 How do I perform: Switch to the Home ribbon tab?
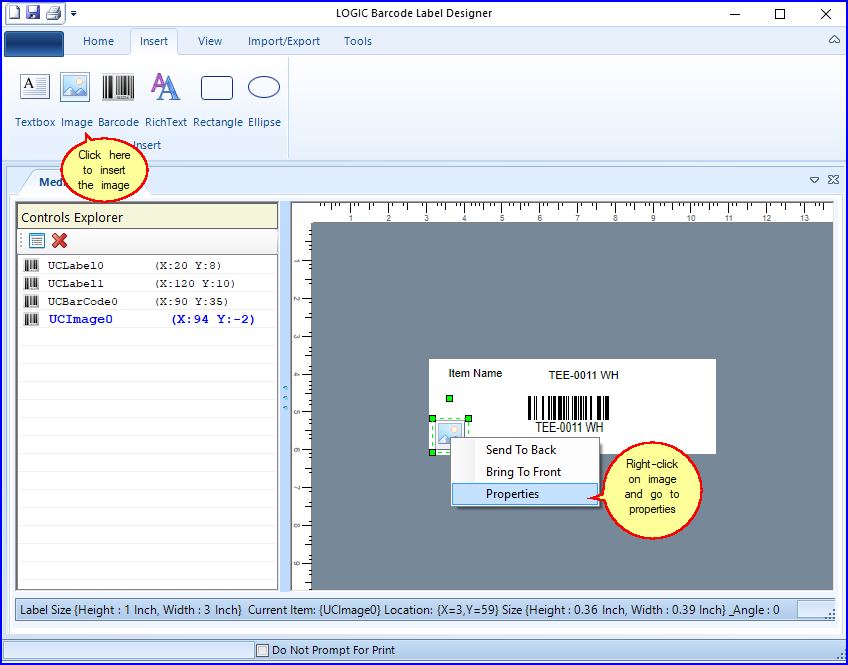click(x=98, y=41)
